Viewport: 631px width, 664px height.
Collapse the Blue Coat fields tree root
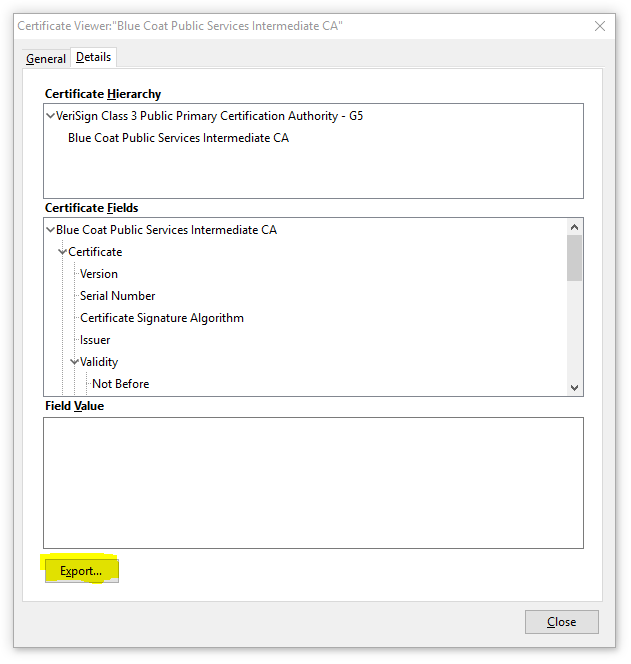point(51,230)
